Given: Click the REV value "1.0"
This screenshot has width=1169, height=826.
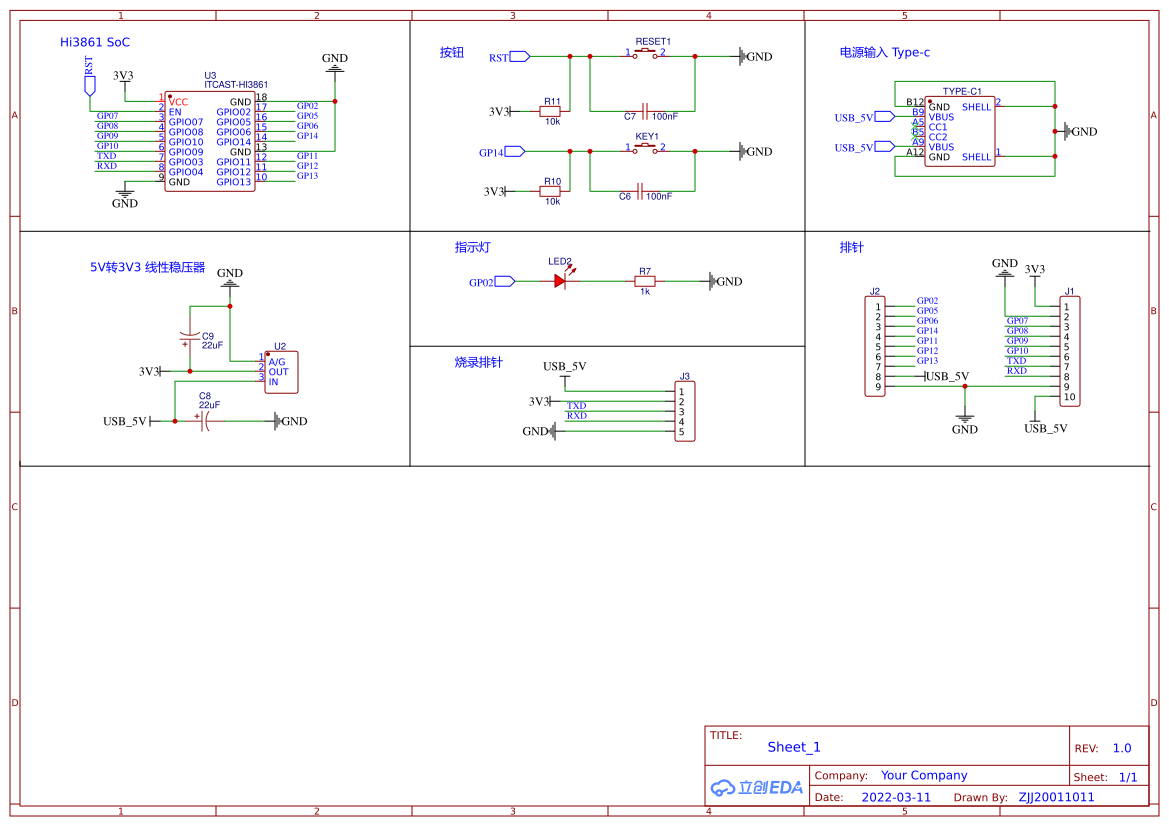Looking at the screenshot, I should point(1122,748).
